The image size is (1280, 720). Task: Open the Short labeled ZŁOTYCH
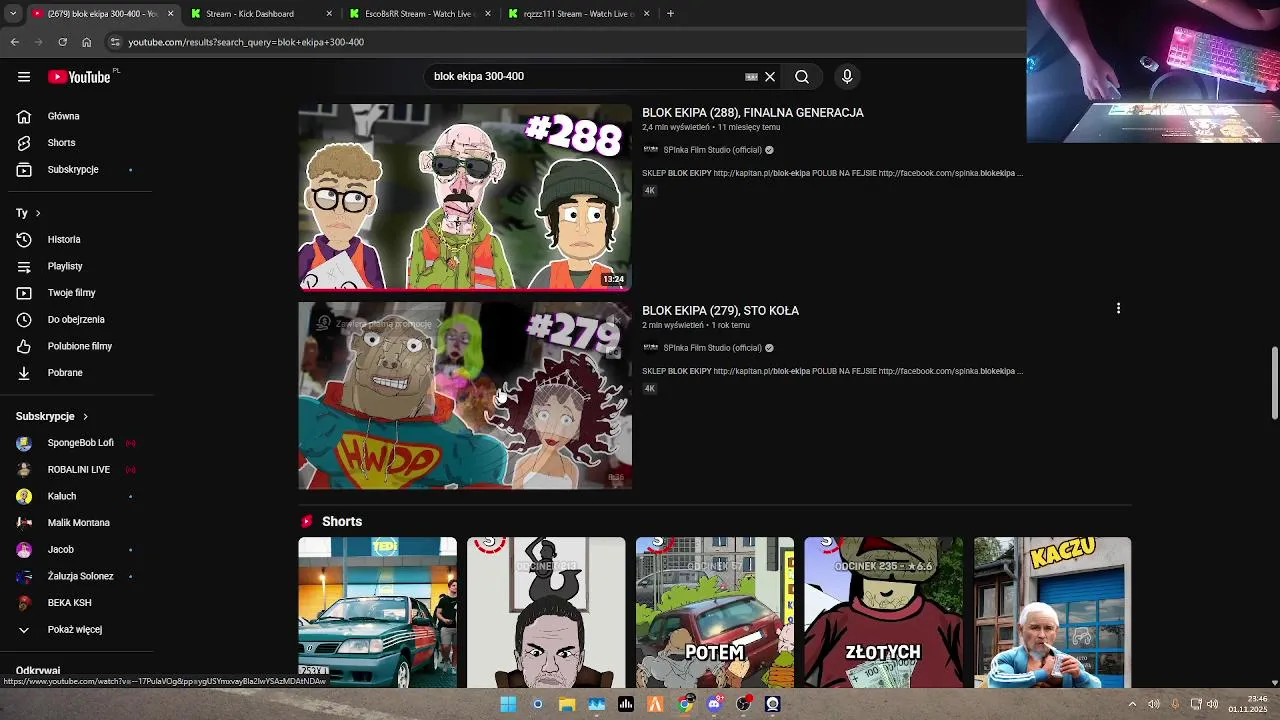tap(884, 612)
